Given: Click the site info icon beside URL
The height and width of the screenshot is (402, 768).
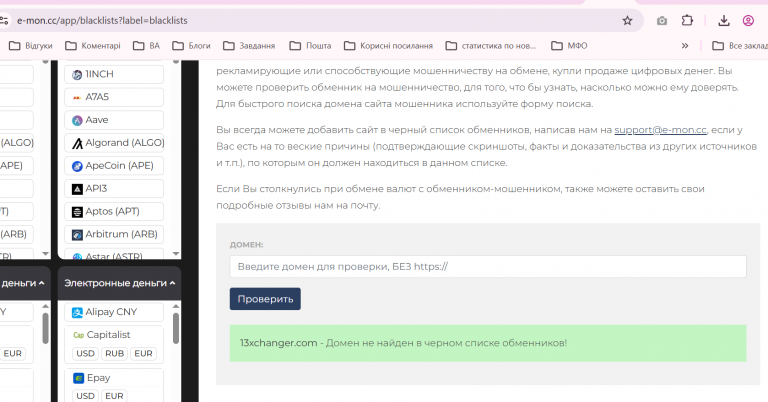Looking at the screenshot, I should pos(4,21).
